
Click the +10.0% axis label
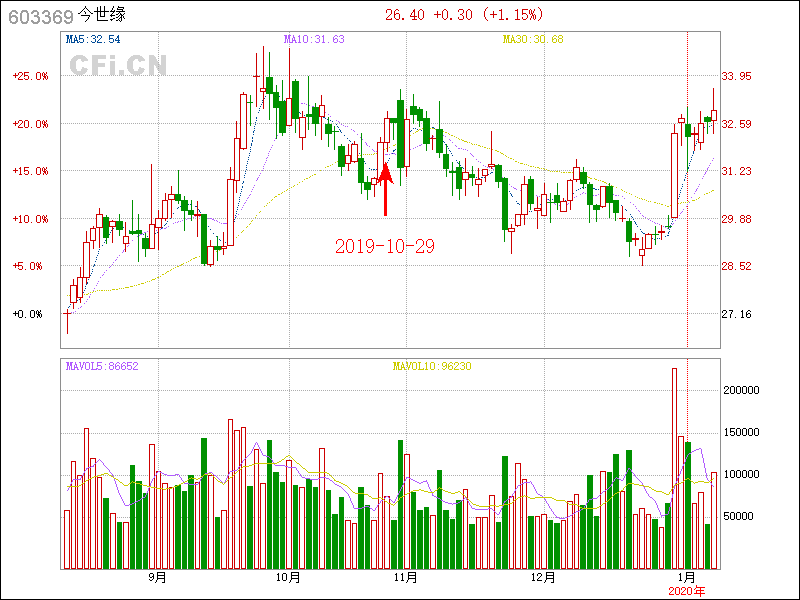pyautogui.click(x=30, y=219)
